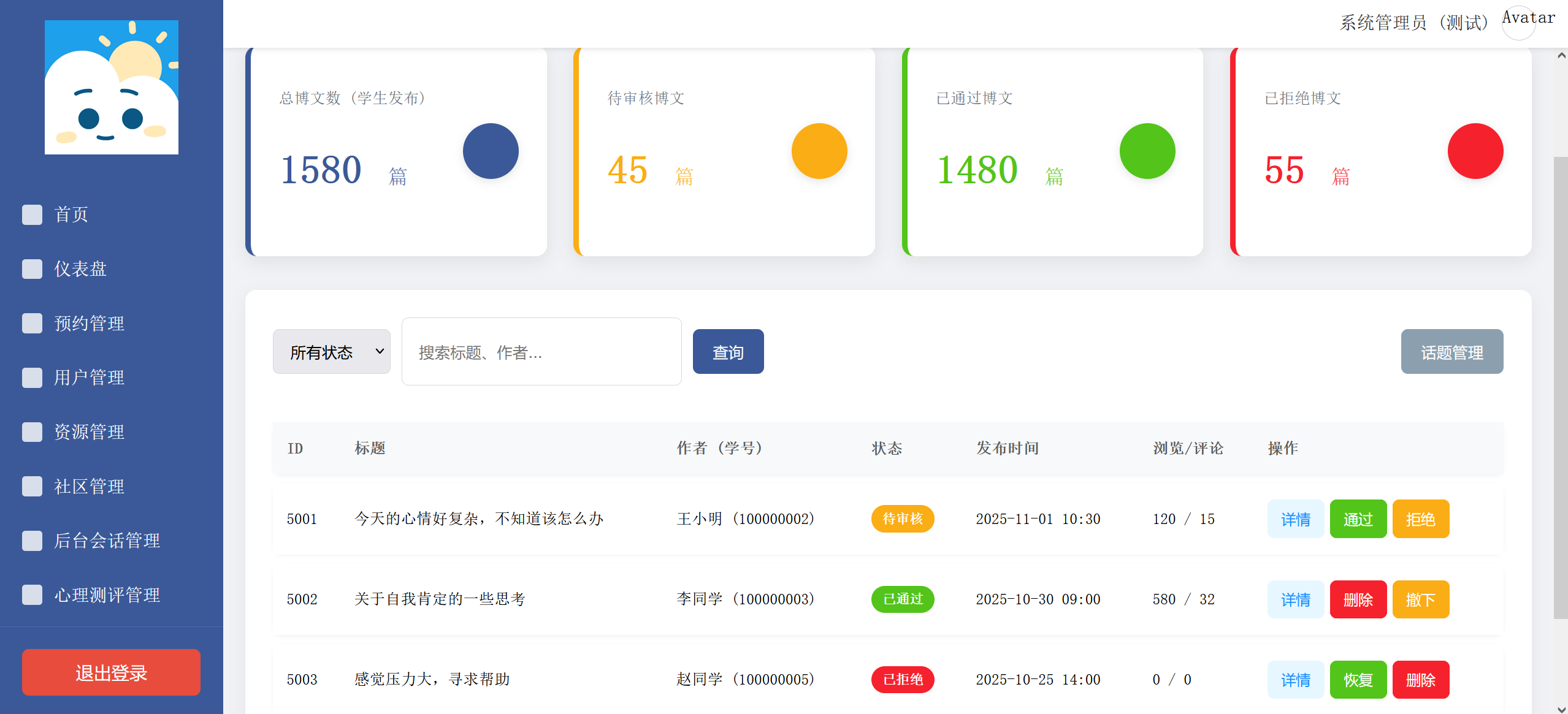Click scrollbar down arrow at bottom right
1568x714 pixels.
(x=1561, y=708)
